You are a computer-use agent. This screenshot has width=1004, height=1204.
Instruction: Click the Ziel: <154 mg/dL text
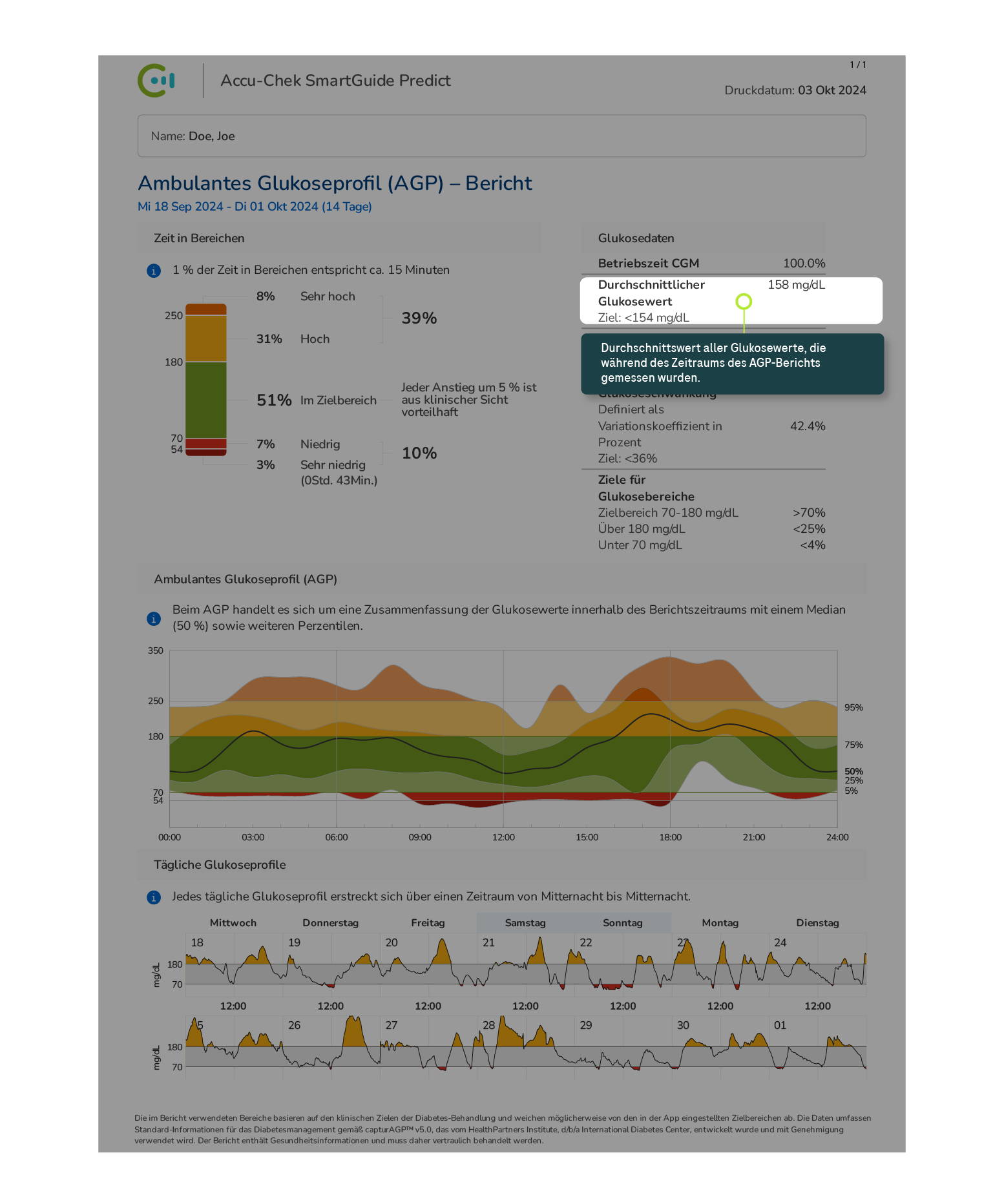(x=643, y=318)
